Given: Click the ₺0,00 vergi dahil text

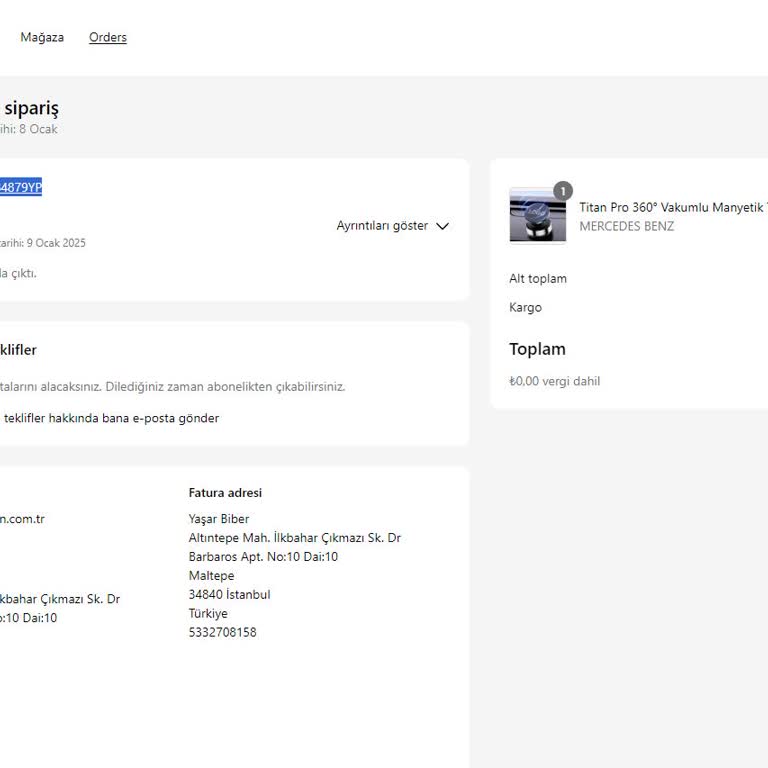Looking at the screenshot, I should [x=554, y=381].
